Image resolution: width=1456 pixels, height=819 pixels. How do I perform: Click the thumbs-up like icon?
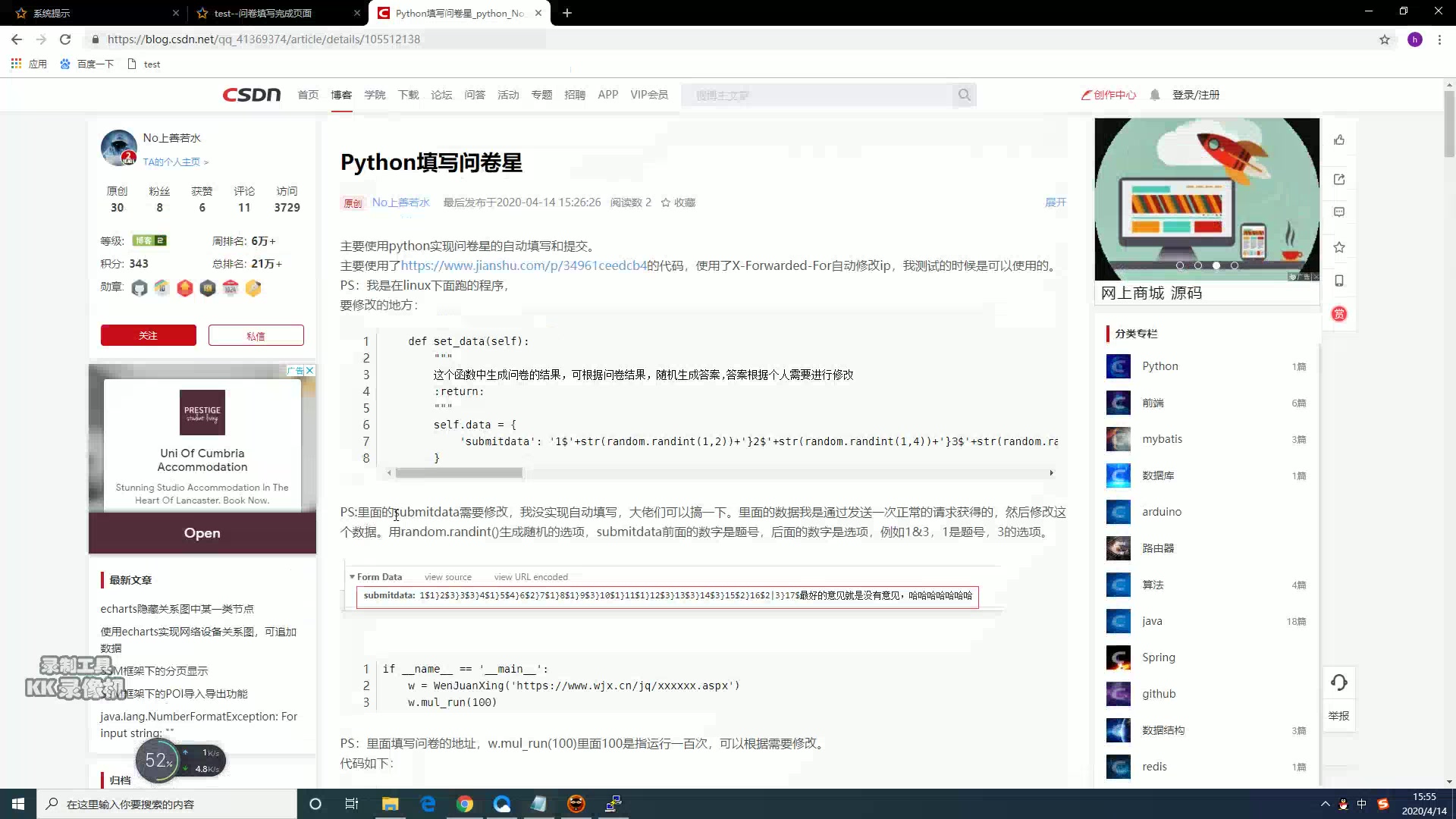click(x=1339, y=140)
